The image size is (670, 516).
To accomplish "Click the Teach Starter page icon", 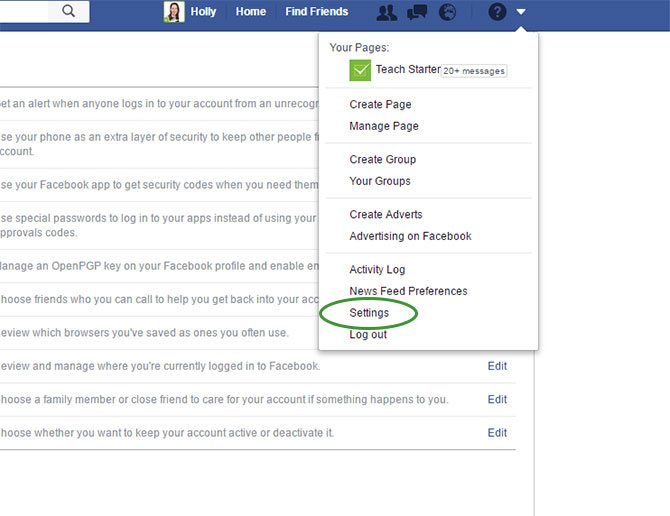I will (x=360, y=70).
